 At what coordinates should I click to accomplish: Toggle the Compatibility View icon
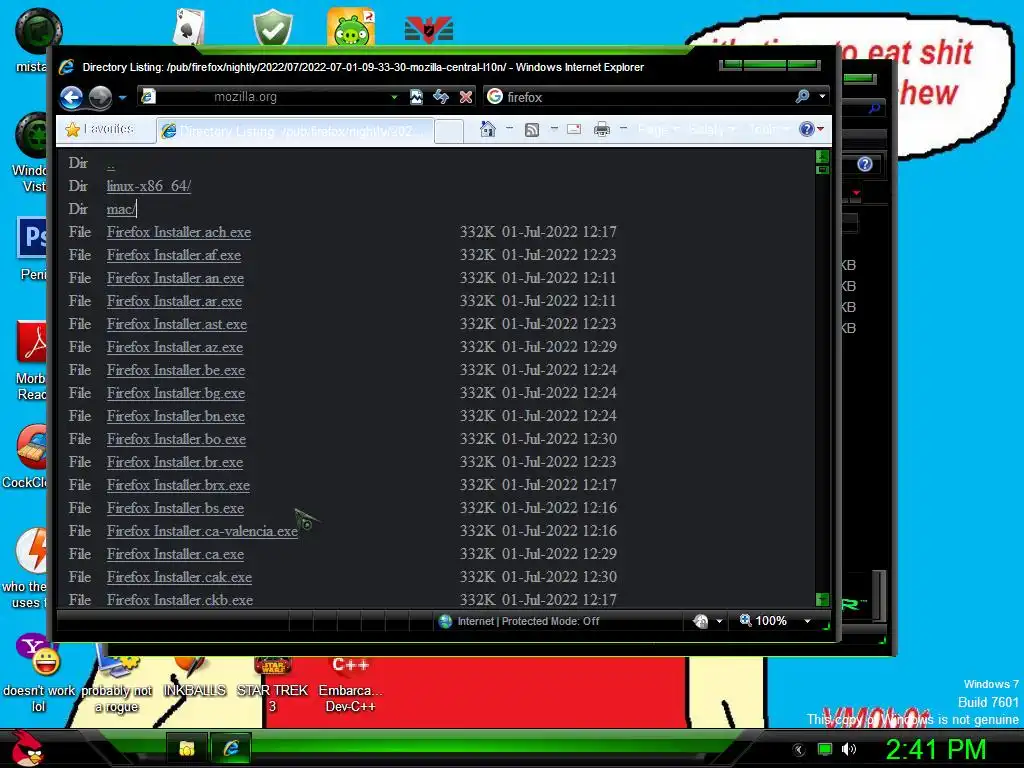point(416,97)
